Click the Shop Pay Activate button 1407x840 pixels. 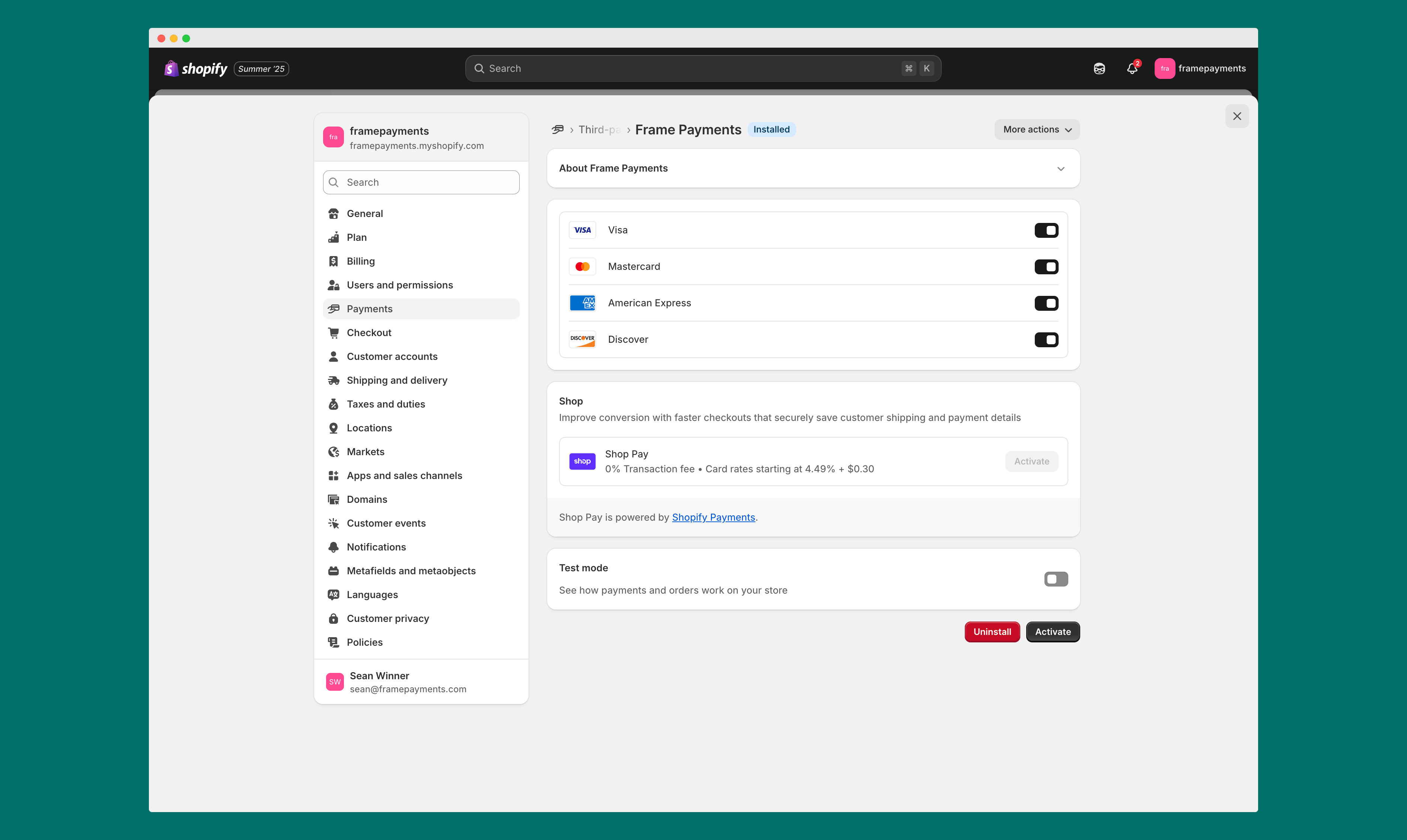click(1031, 461)
